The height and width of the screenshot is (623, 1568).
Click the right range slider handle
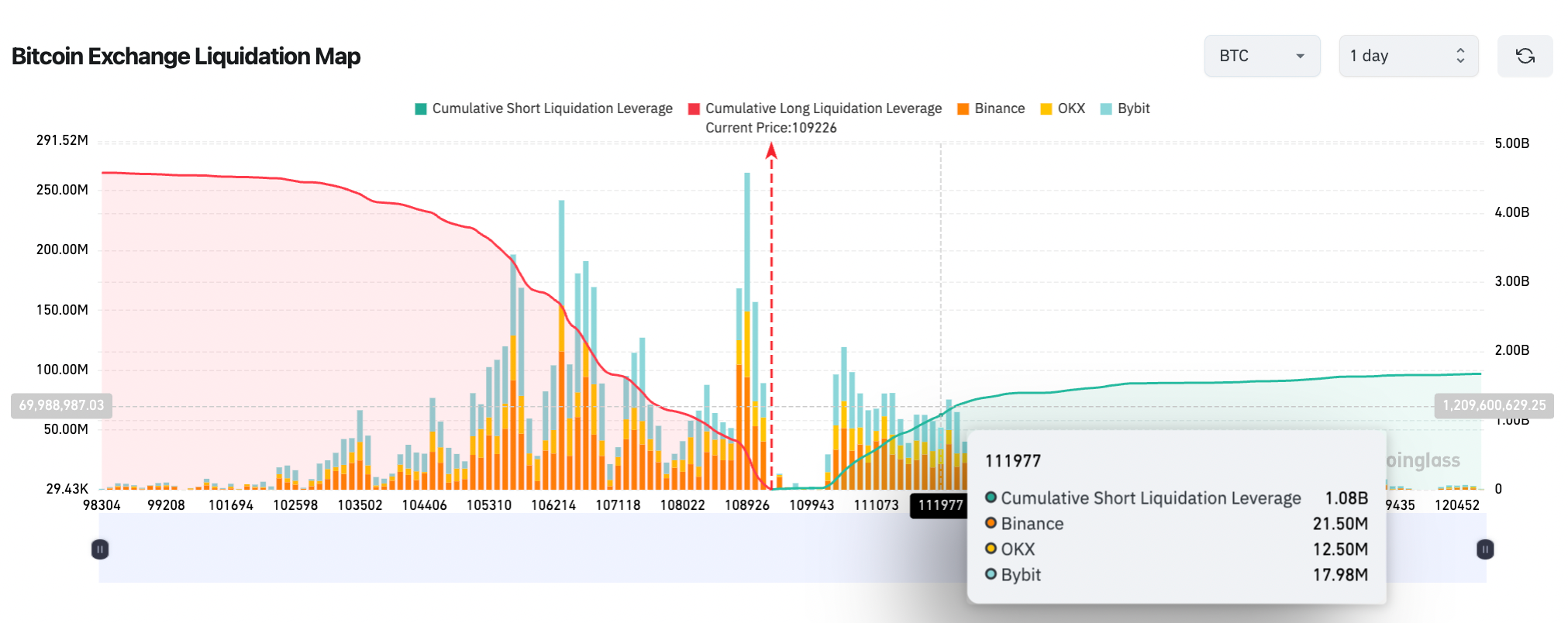(x=1484, y=549)
